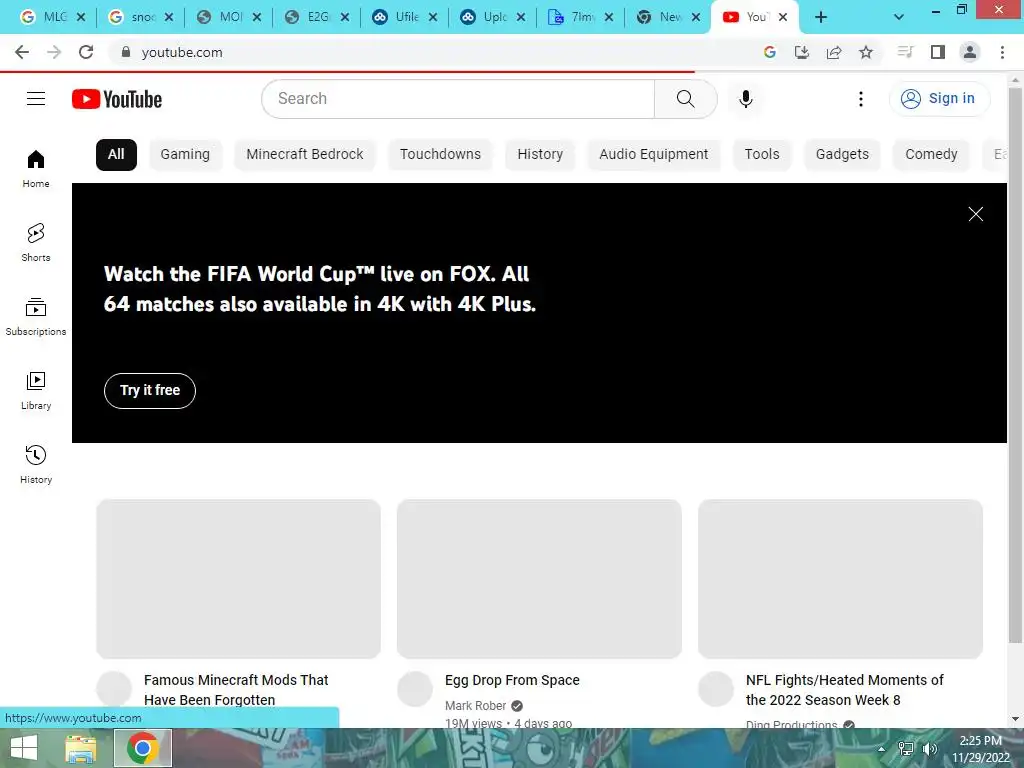Open the media control icon in the toolbar
This screenshot has width=1024, height=768.
tap(905, 52)
